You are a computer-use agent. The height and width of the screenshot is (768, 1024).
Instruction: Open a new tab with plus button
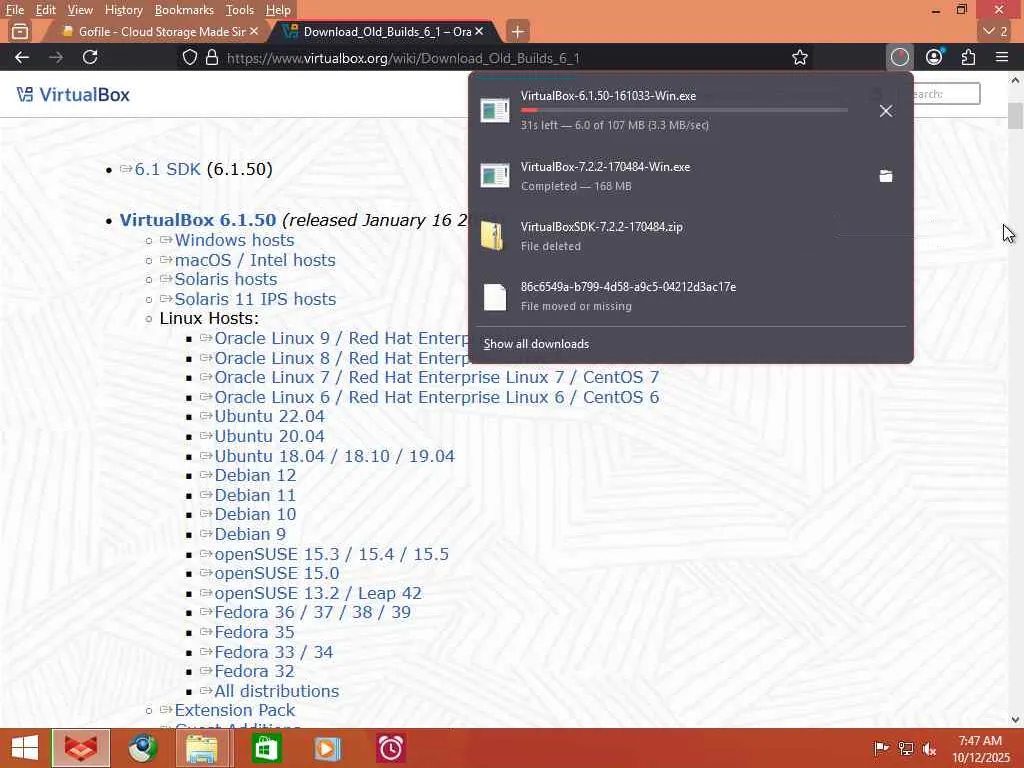[x=517, y=31]
